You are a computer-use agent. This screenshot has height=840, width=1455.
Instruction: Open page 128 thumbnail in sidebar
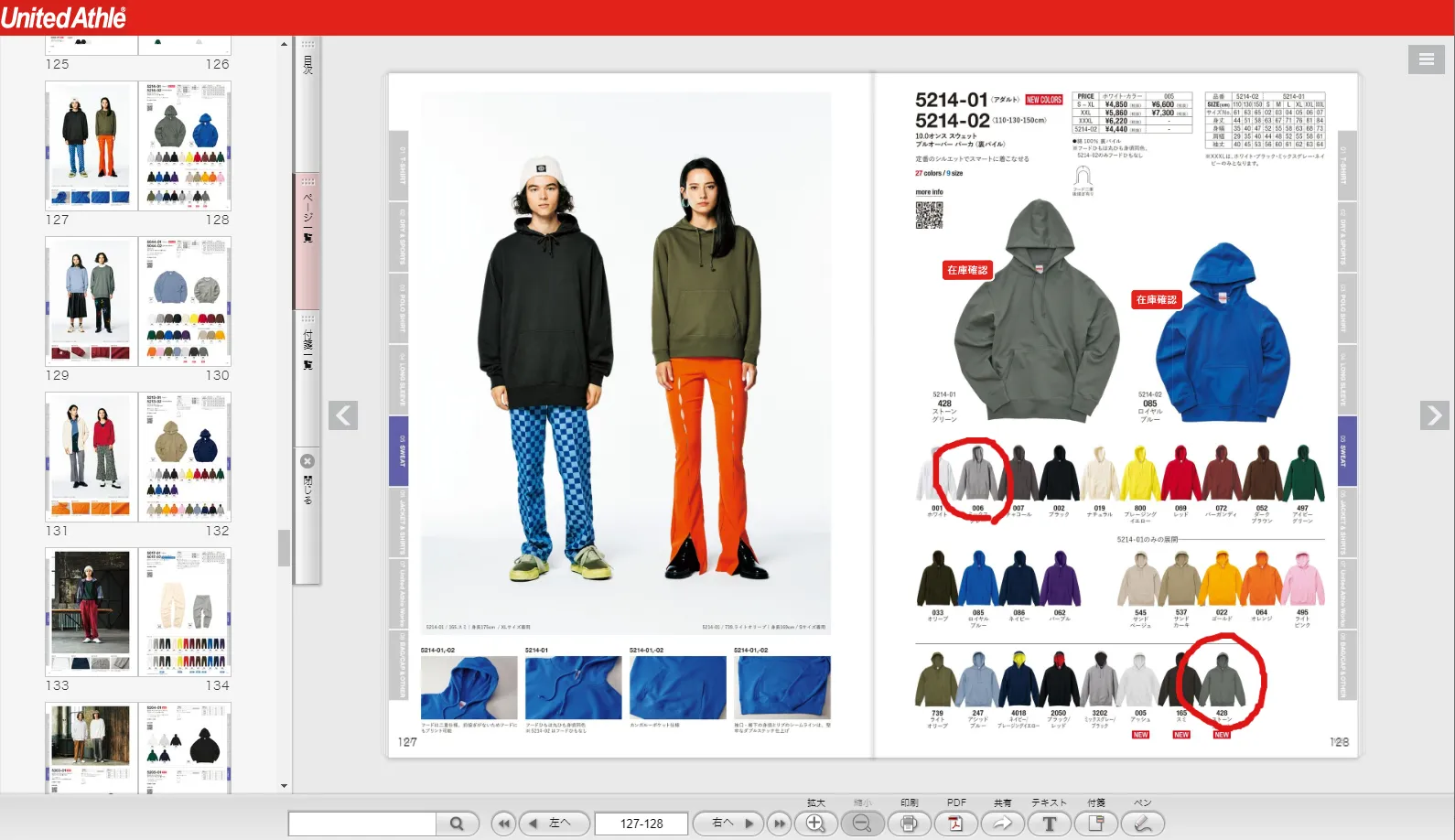pos(185,145)
